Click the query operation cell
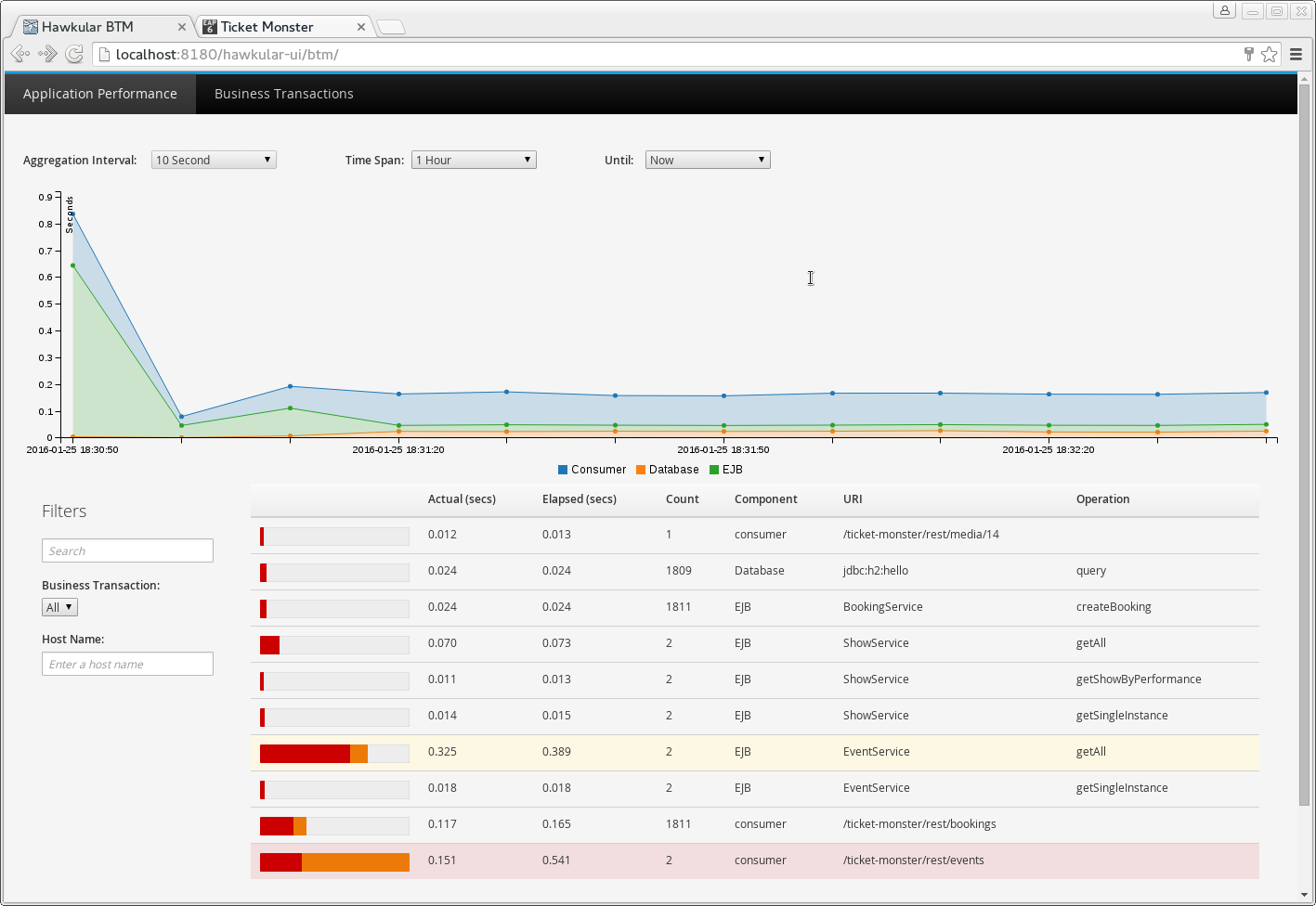This screenshot has width=1316, height=906. pyautogui.click(x=1091, y=571)
